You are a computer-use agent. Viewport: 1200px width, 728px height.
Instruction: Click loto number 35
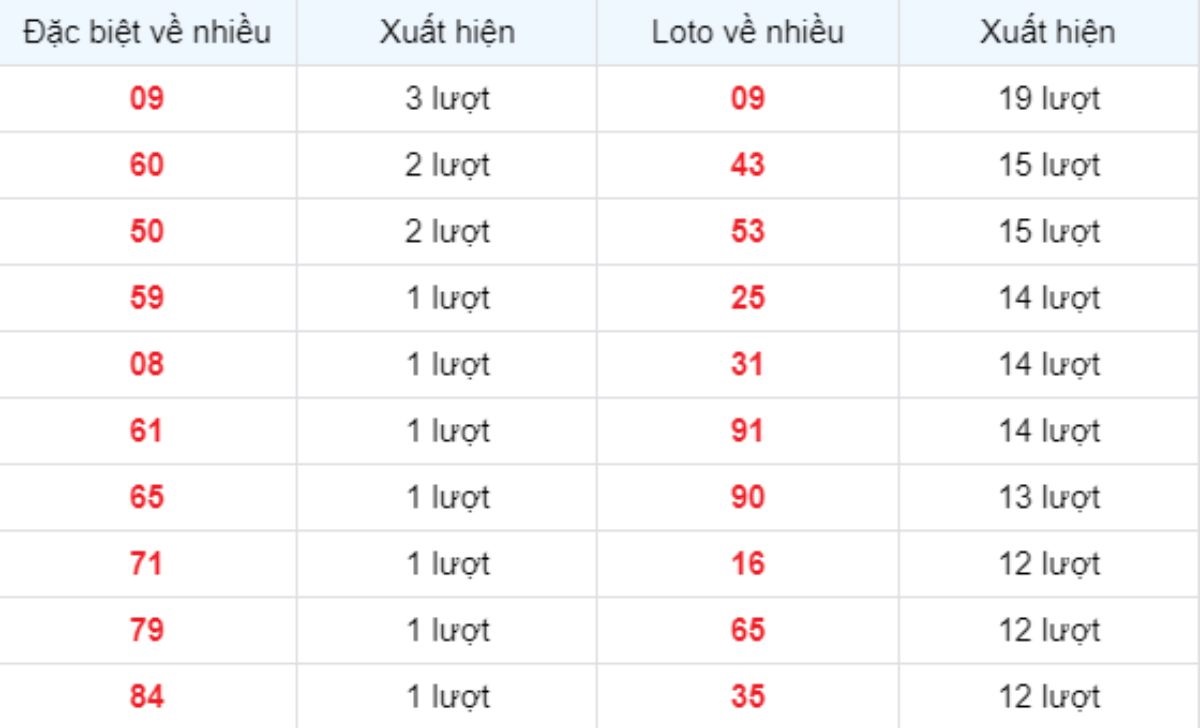tap(747, 695)
